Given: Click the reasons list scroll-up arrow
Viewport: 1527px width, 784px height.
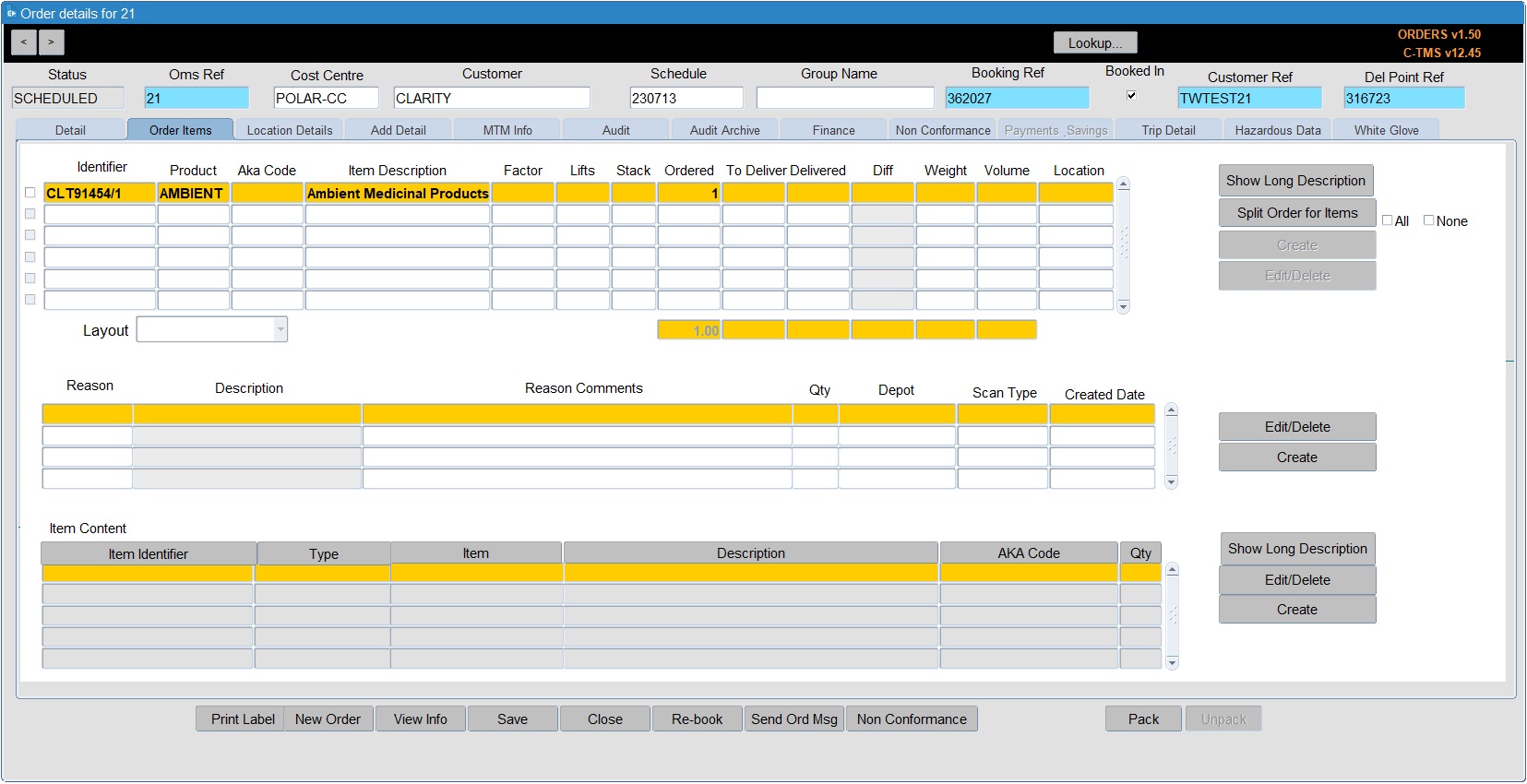Looking at the screenshot, I should [x=1171, y=410].
